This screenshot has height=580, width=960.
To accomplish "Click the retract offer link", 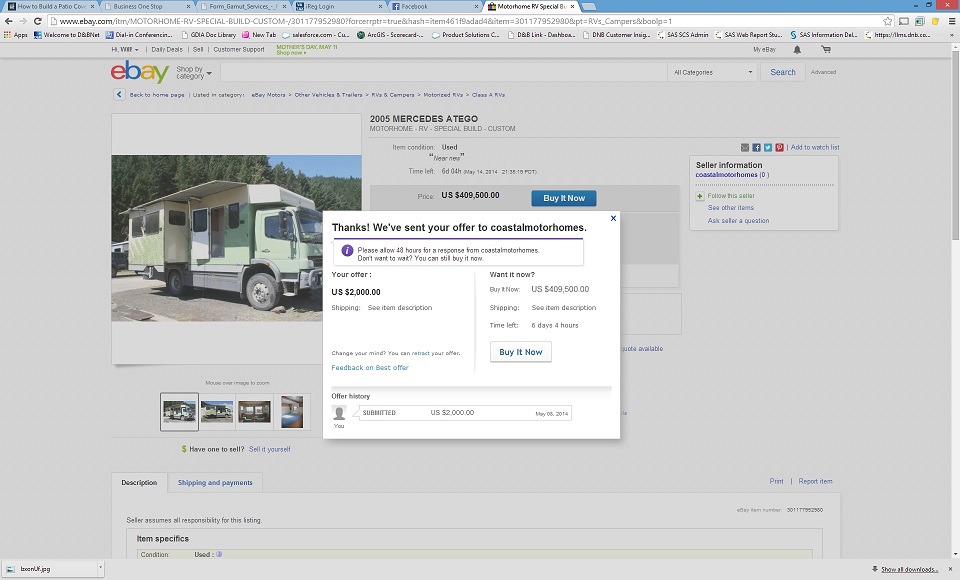I will click(420, 353).
